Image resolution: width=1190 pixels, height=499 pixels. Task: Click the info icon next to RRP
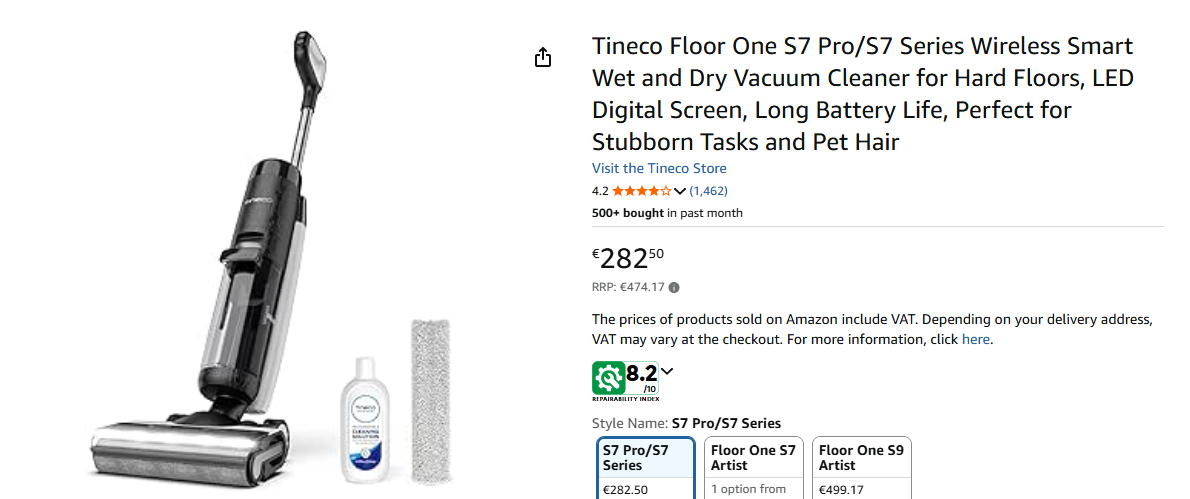[674, 288]
